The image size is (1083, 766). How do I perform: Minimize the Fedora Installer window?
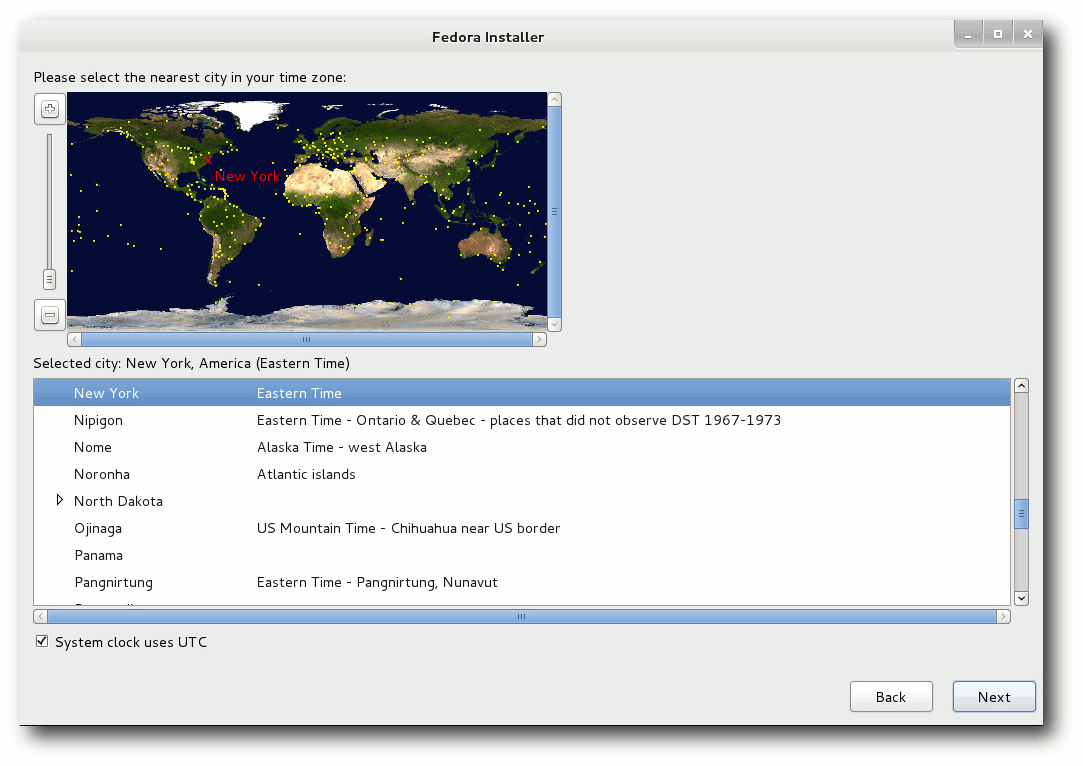pyautogui.click(x=968, y=34)
